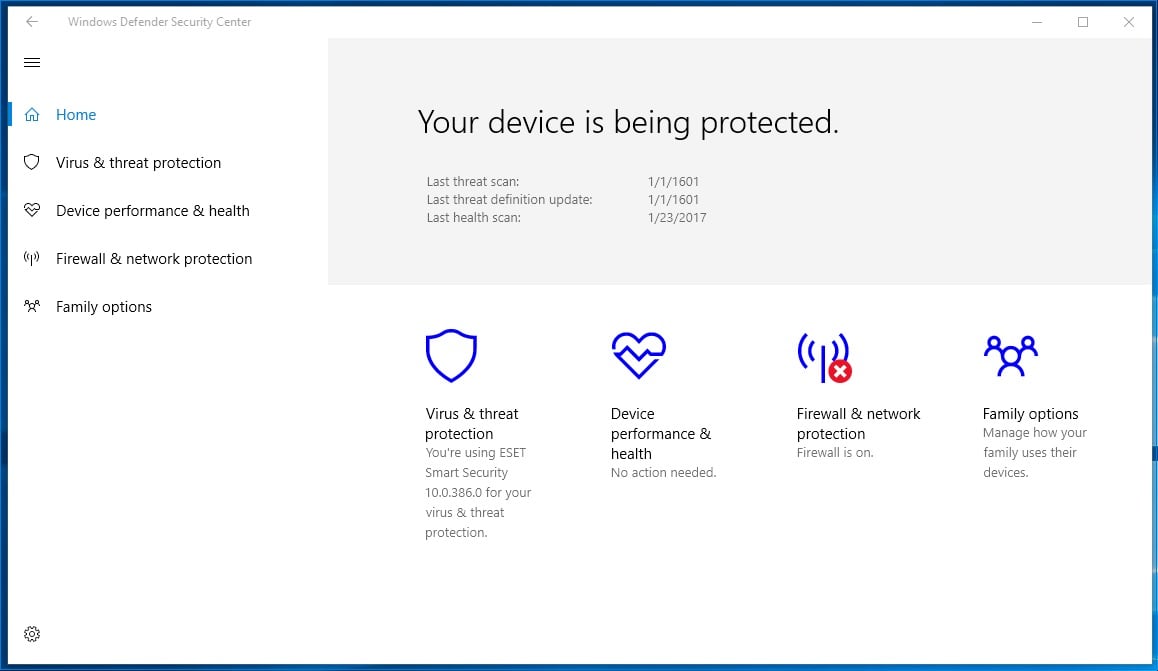1158x671 pixels.
Task: Click 'Your device is being protected.' heading
Action: tap(628, 122)
